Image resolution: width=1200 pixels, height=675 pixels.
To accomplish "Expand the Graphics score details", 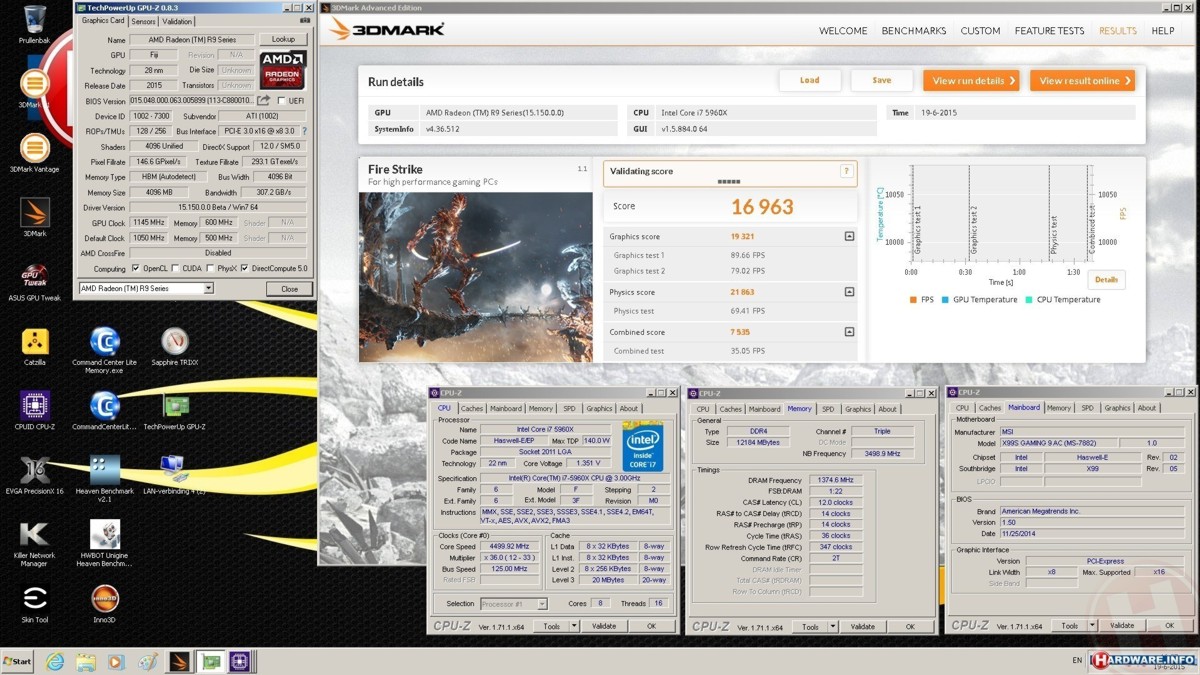I will pyautogui.click(x=849, y=237).
